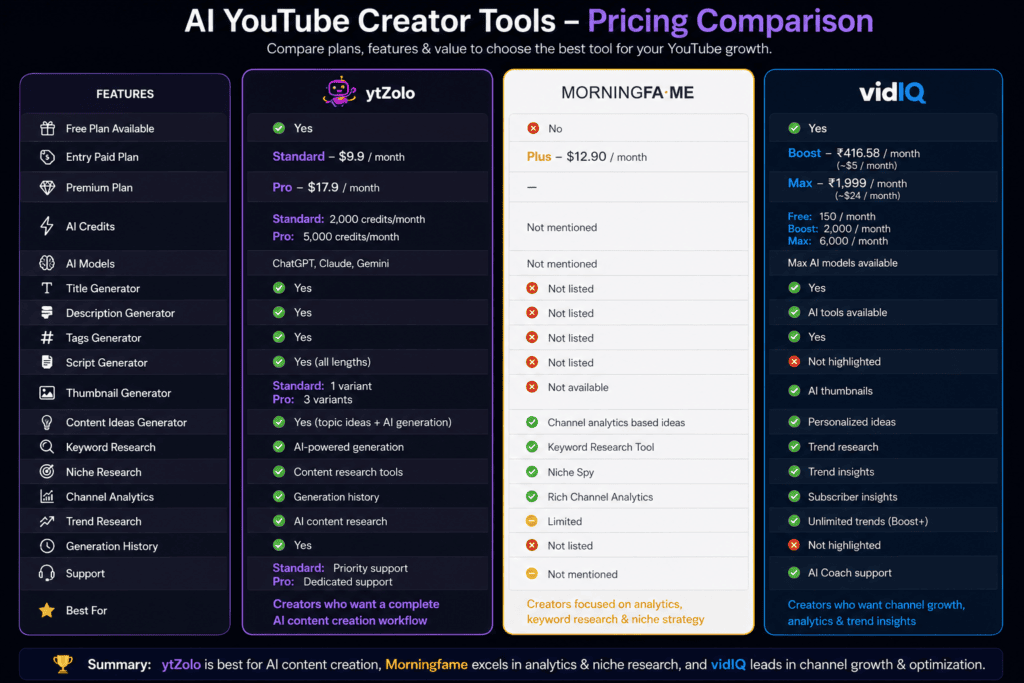The width and height of the screenshot is (1024, 683).
Task: Click the bar chart icon beside Channel Analytics
Action: click(47, 497)
